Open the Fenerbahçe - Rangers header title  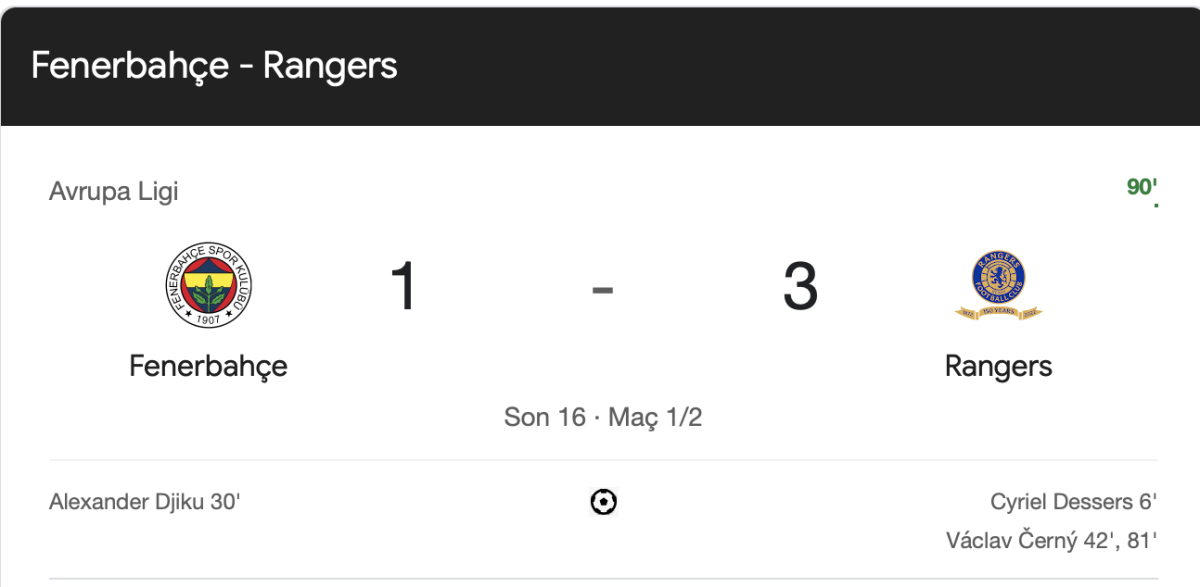click(214, 66)
